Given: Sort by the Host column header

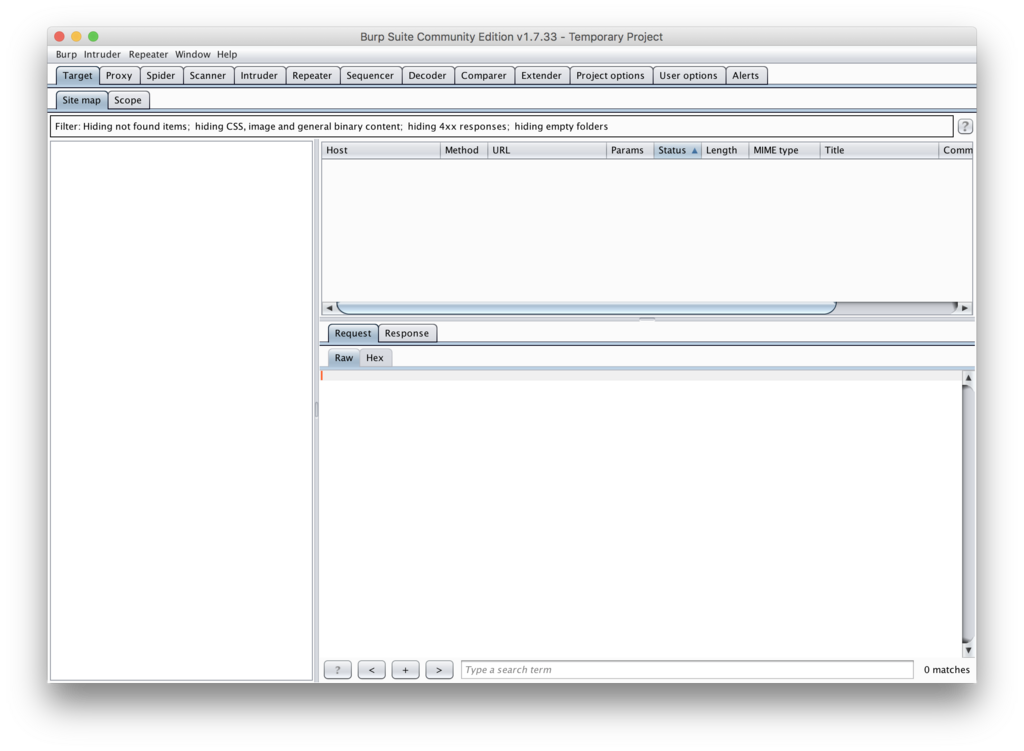Looking at the screenshot, I should (381, 150).
